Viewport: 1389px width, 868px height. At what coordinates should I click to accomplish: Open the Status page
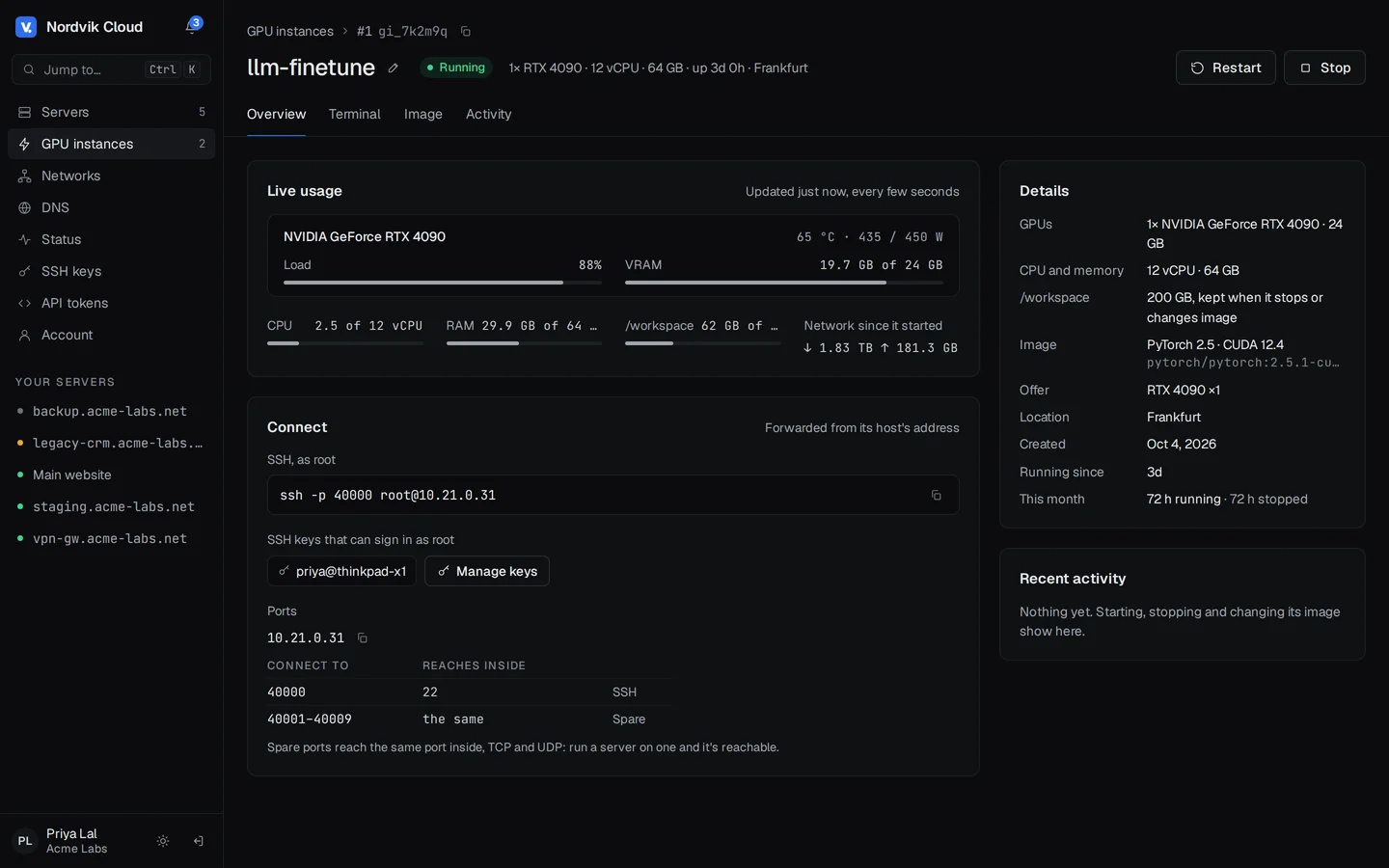111,239
